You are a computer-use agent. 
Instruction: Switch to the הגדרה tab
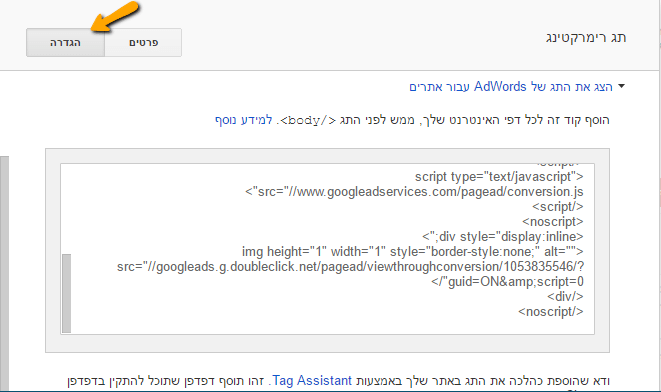(x=65, y=43)
